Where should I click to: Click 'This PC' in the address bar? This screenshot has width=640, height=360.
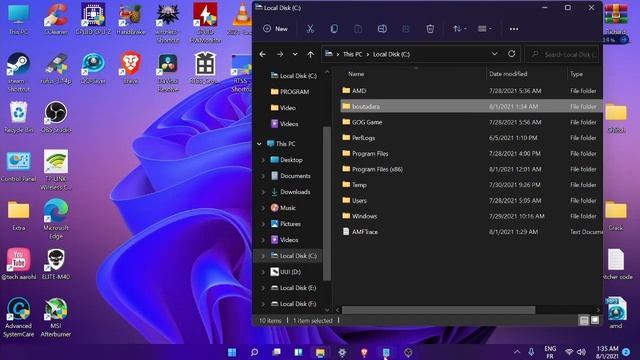352,54
